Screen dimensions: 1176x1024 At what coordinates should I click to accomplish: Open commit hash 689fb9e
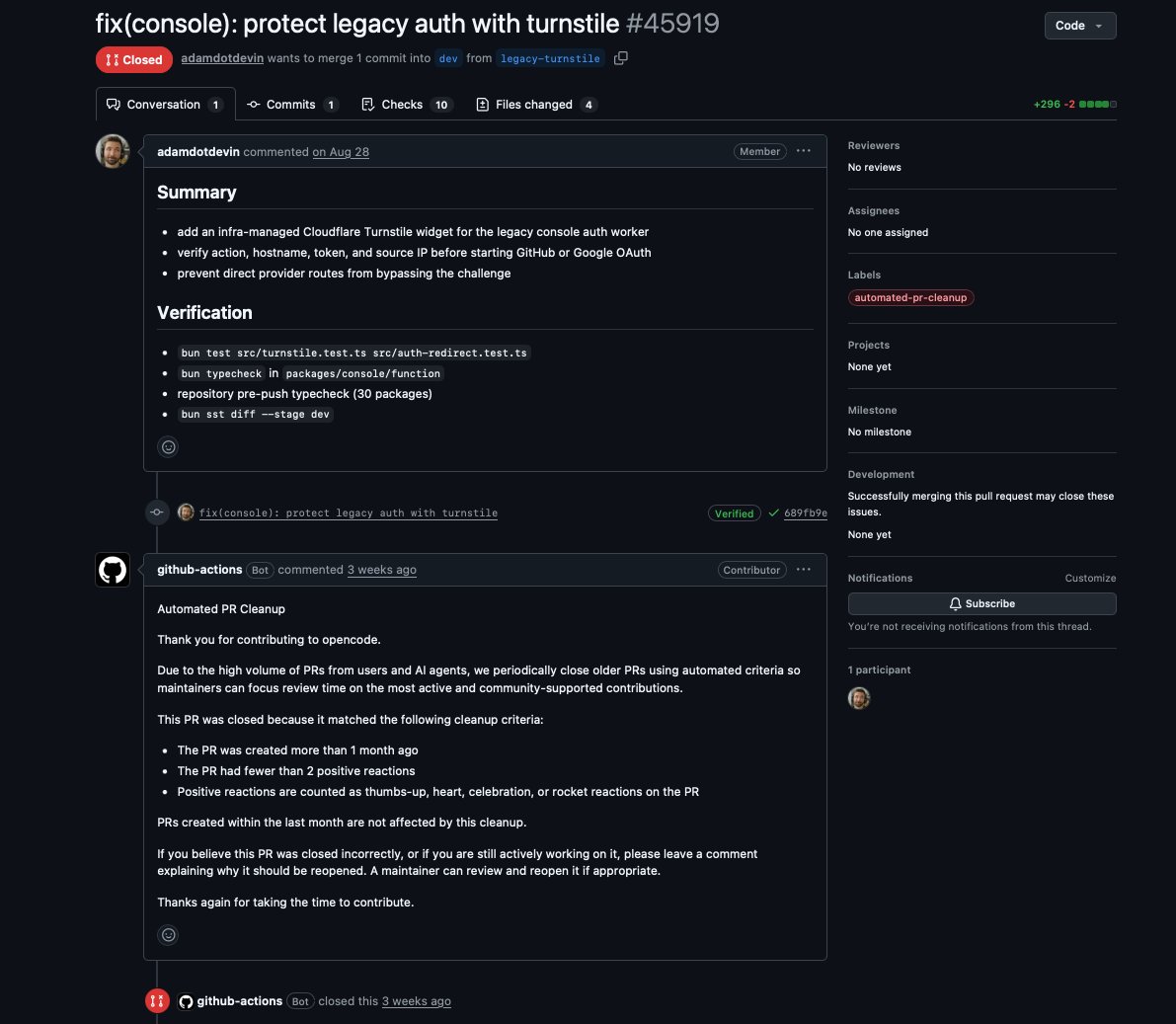(806, 513)
